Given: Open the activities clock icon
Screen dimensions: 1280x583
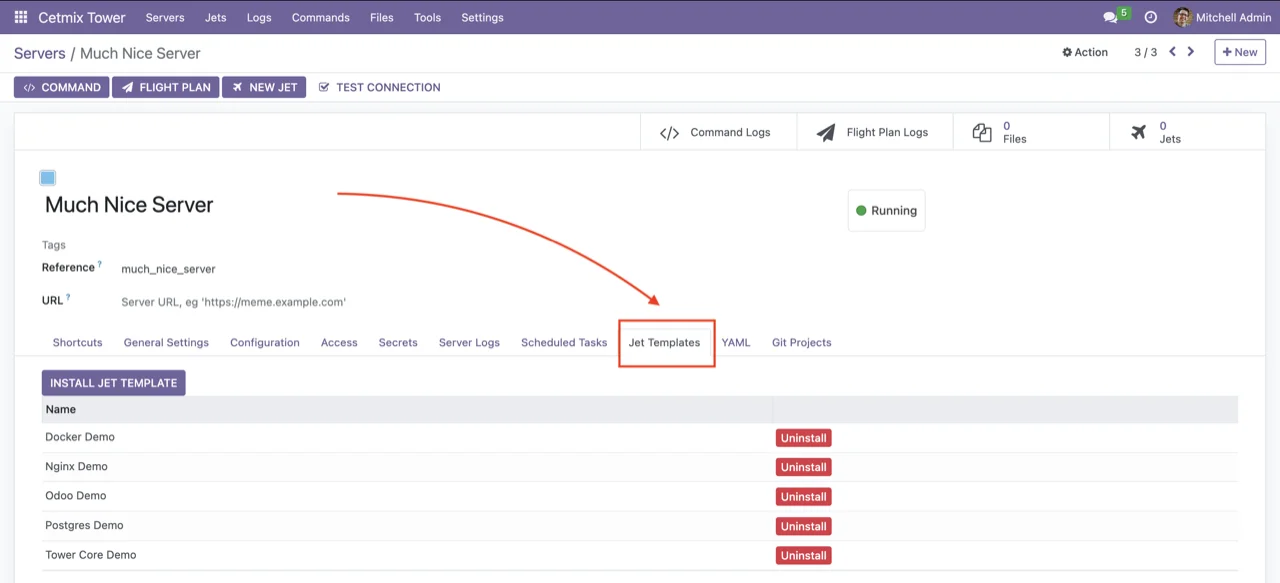Looking at the screenshot, I should point(1150,17).
